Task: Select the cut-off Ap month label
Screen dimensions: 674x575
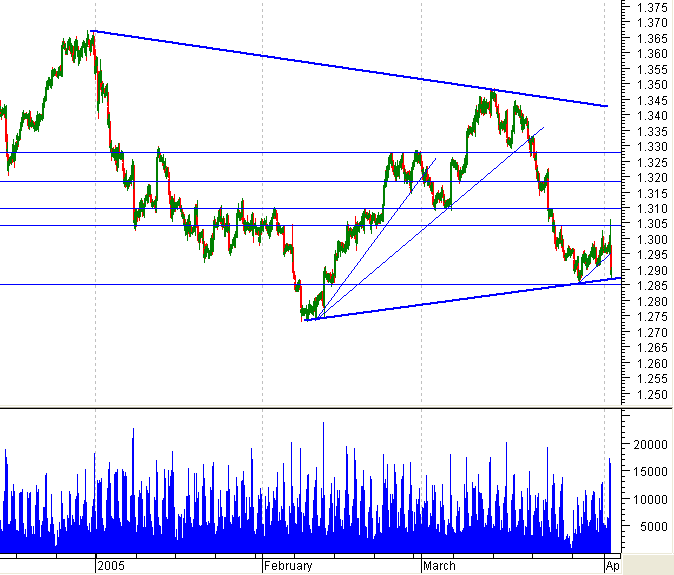Action: coord(612,566)
